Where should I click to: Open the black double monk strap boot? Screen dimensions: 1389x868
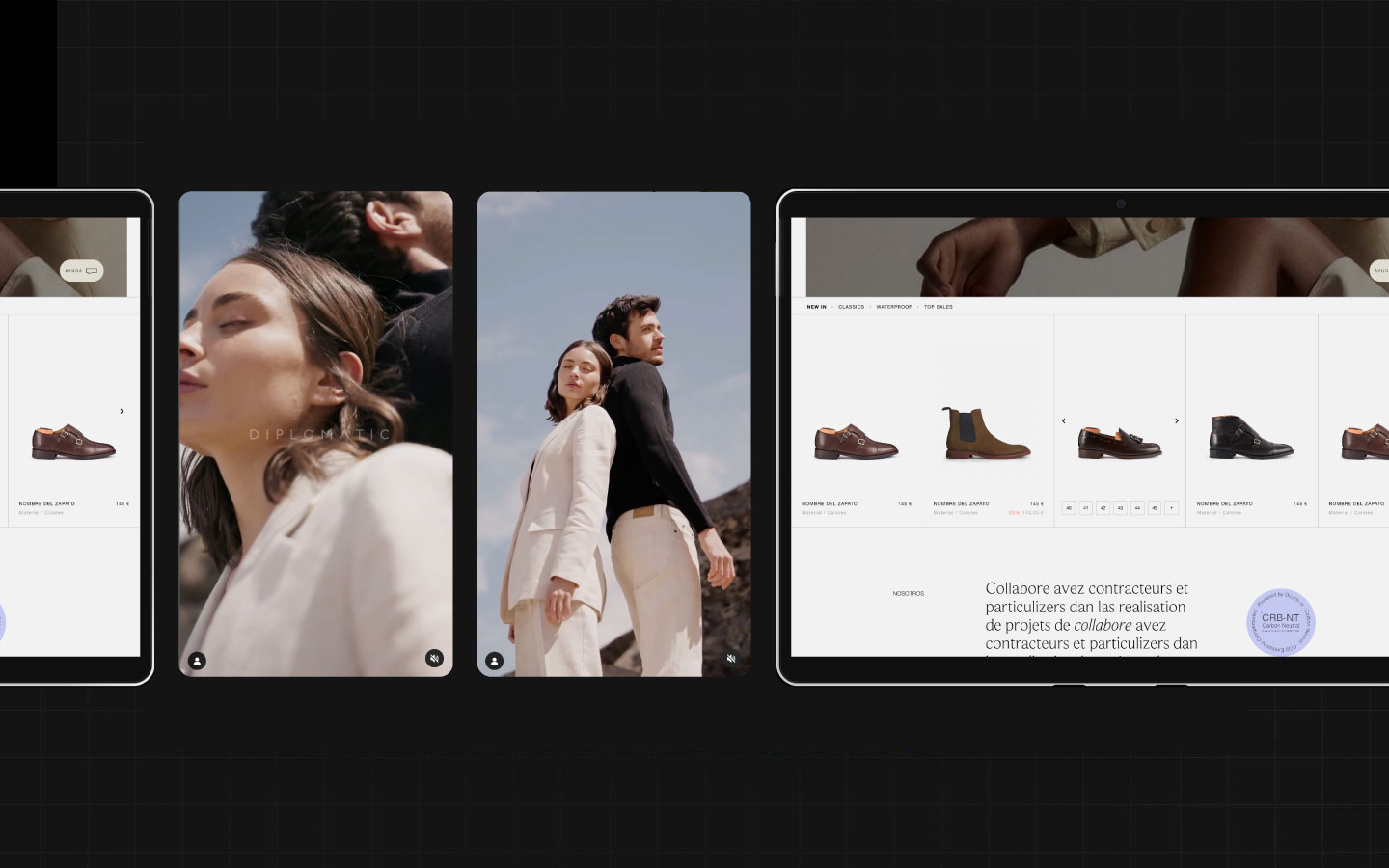pos(1251,436)
